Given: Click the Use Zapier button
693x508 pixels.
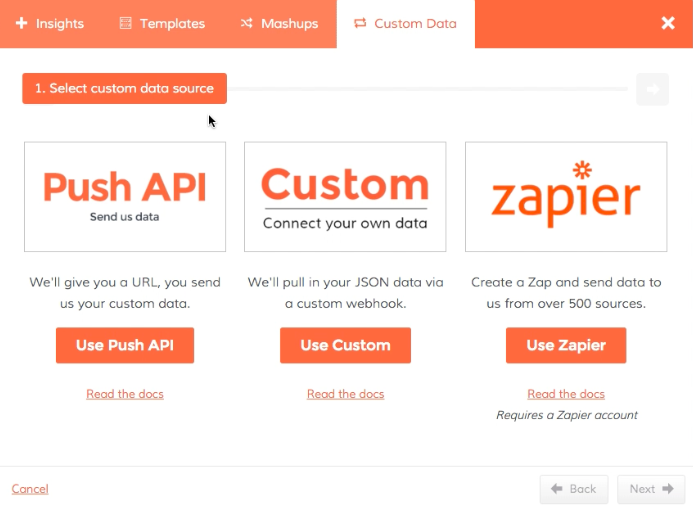Looking at the screenshot, I should tap(566, 345).
